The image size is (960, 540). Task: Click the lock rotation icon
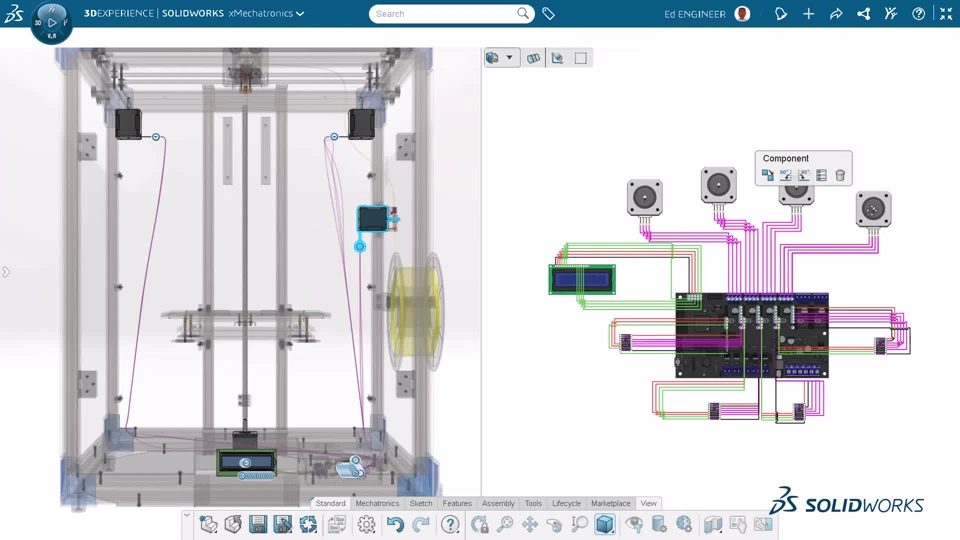click(x=479, y=524)
